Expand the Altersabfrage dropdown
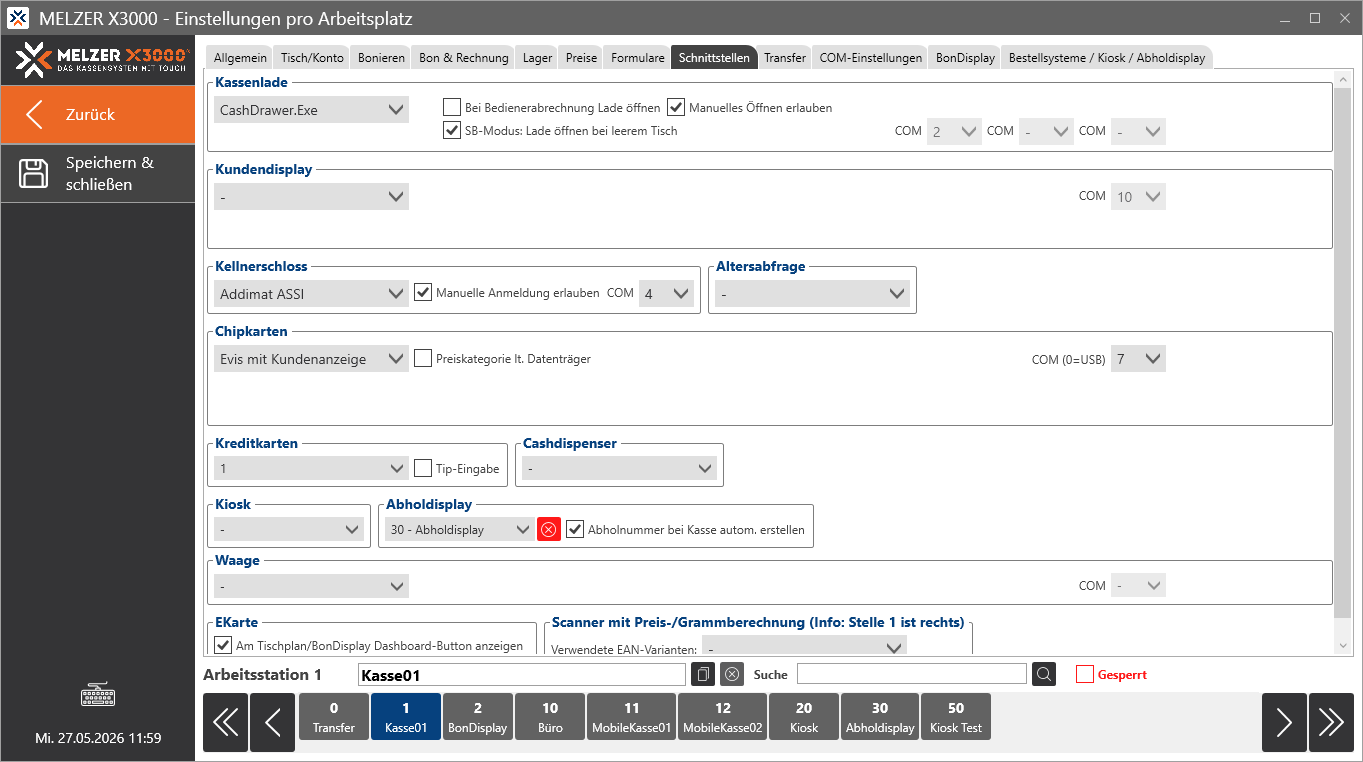 (812, 294)
